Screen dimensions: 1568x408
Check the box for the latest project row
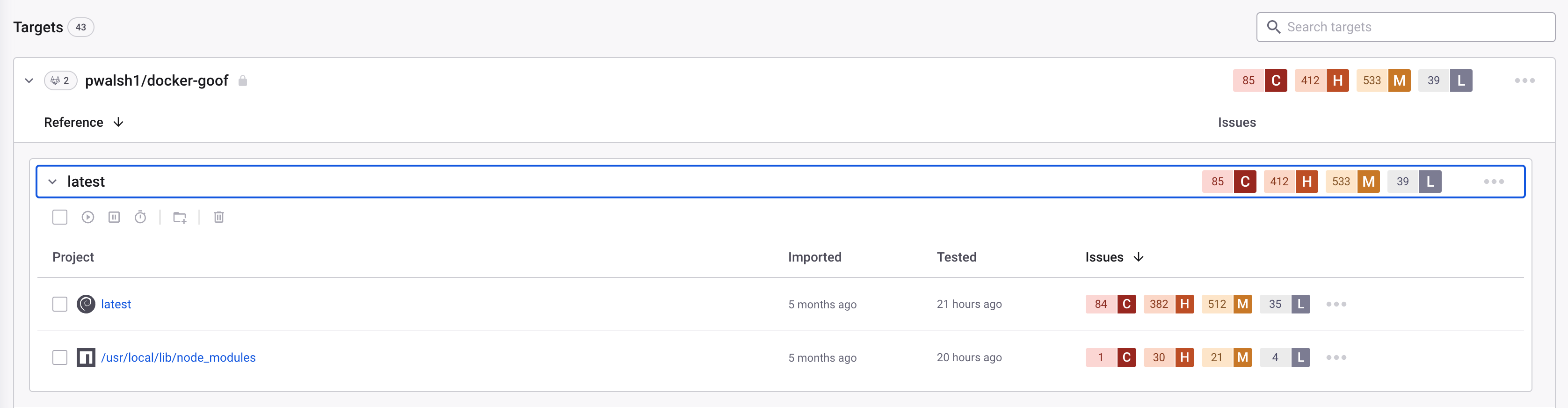click(x=60, y=304)
